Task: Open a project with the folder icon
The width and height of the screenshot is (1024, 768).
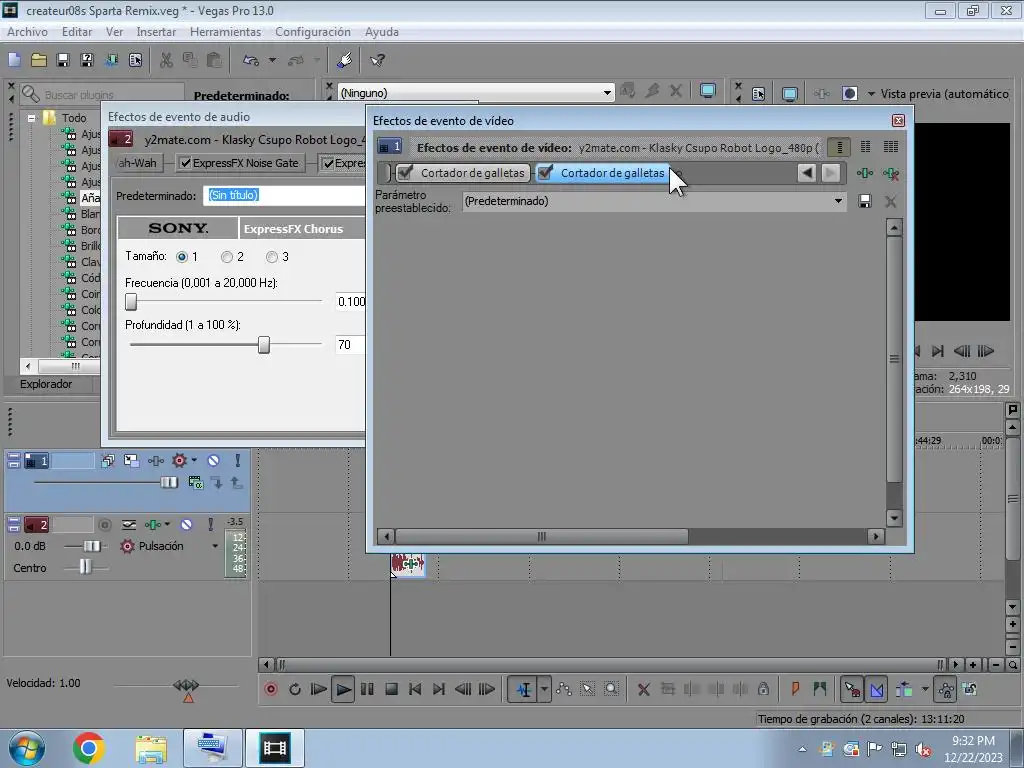Action: 39,60
